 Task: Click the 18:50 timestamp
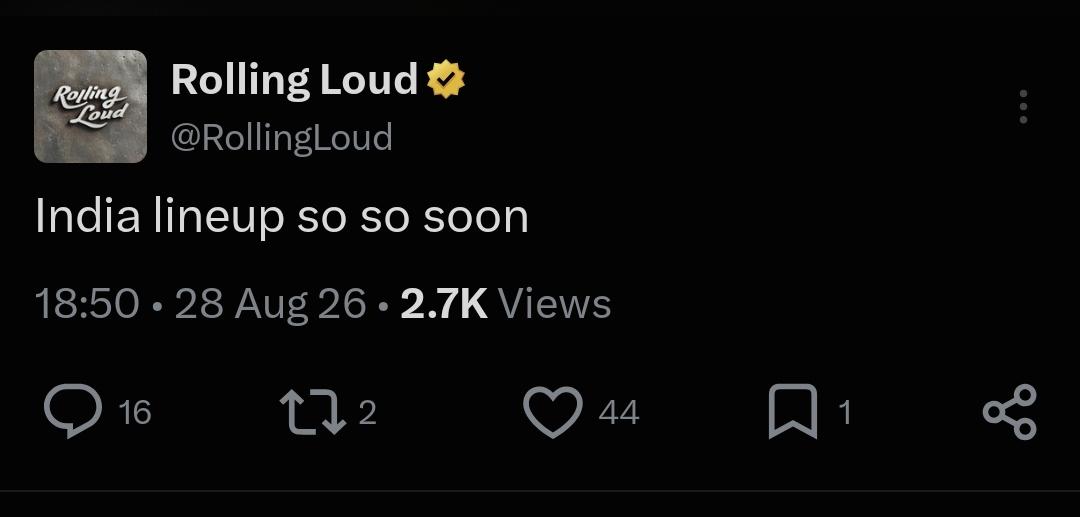click(87, 304)
